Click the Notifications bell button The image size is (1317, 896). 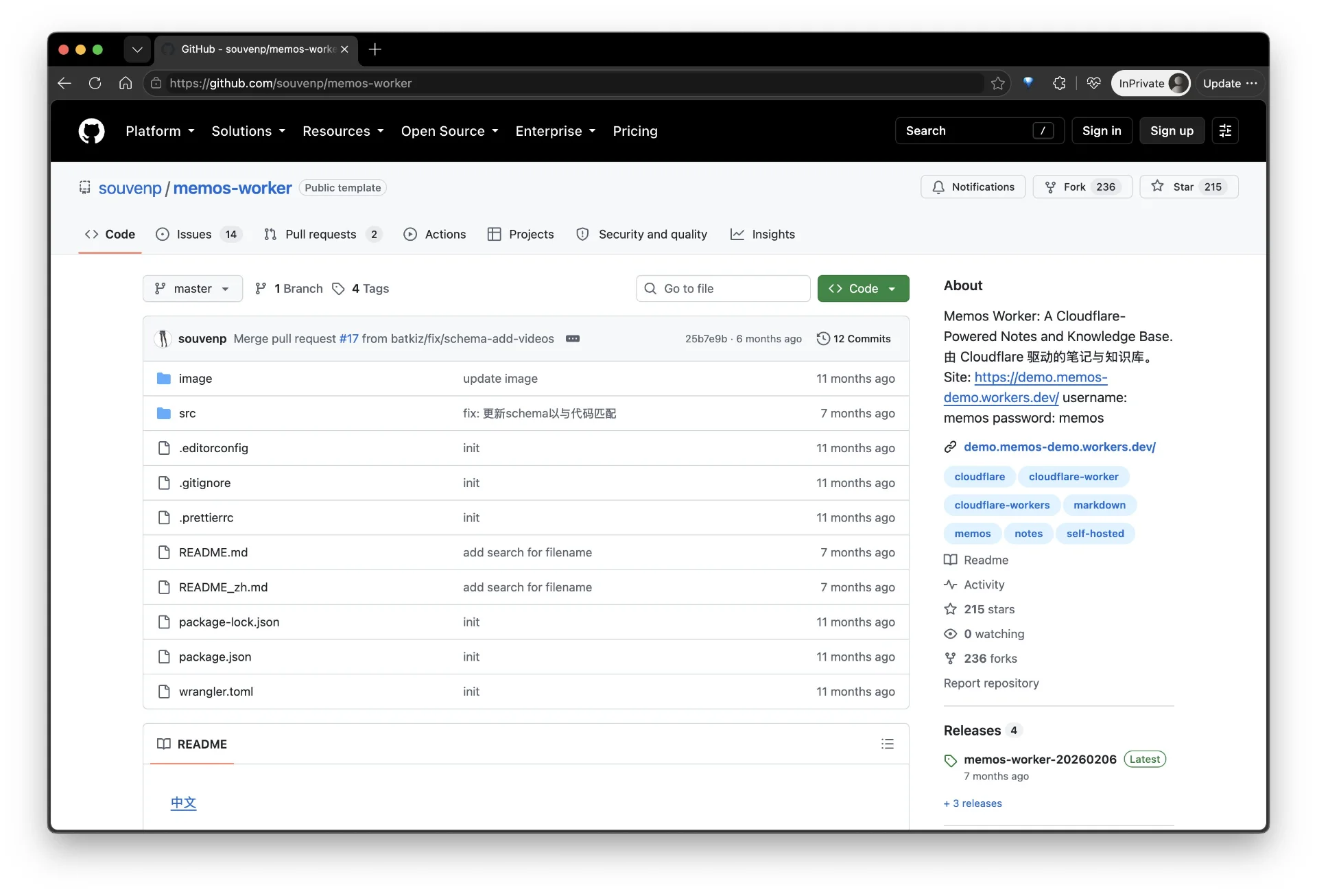[x=973, y=187]
